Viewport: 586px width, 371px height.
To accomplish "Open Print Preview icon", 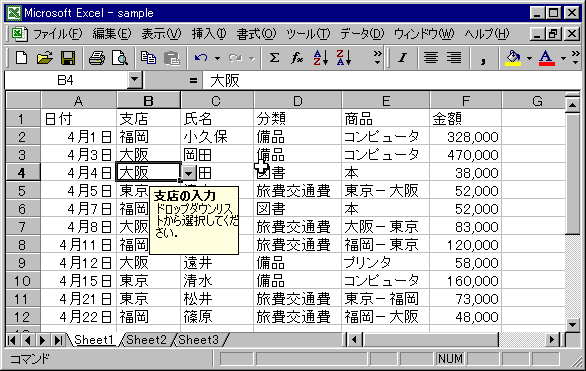I will (120, 58).
